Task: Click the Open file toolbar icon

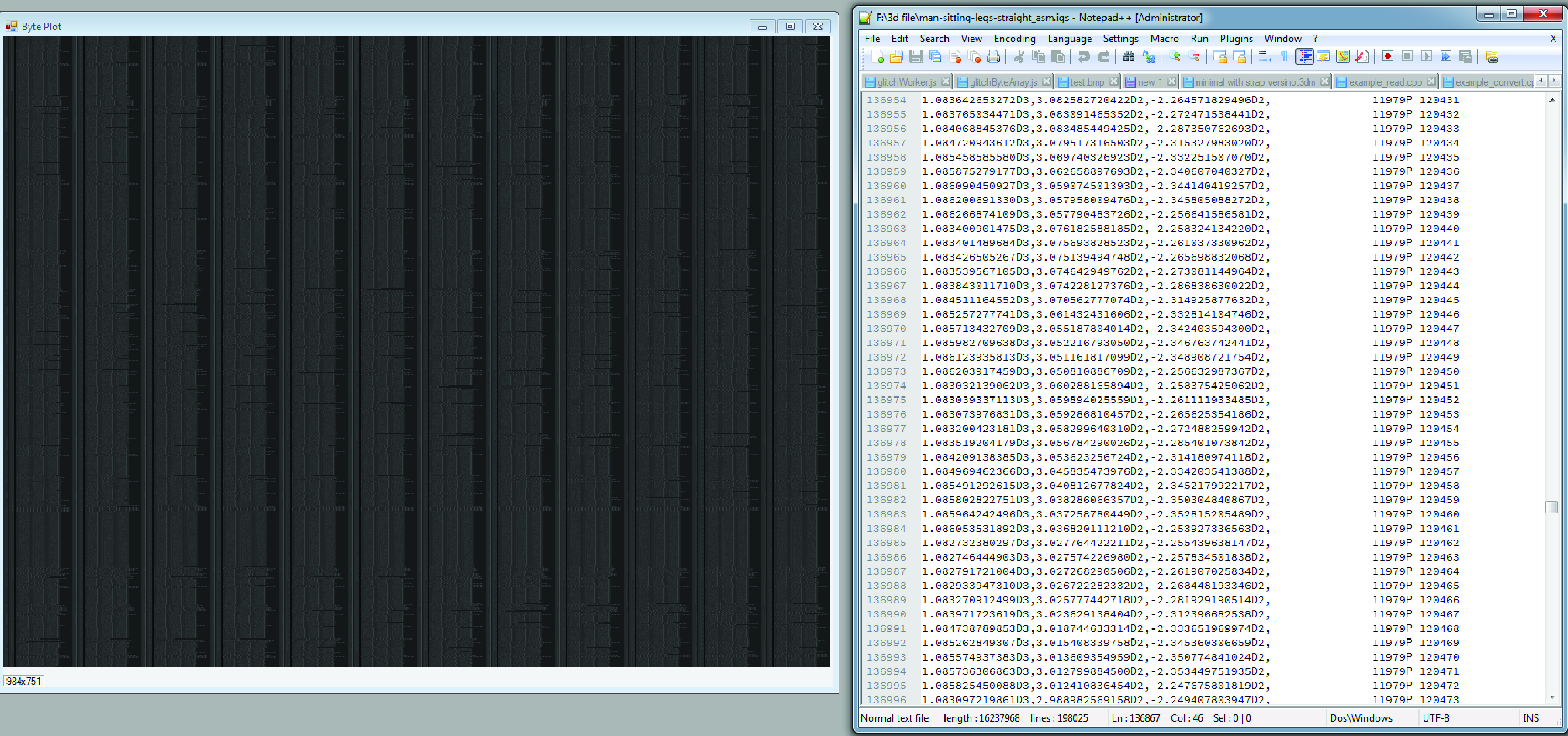Action: click(x=896, y=56)
